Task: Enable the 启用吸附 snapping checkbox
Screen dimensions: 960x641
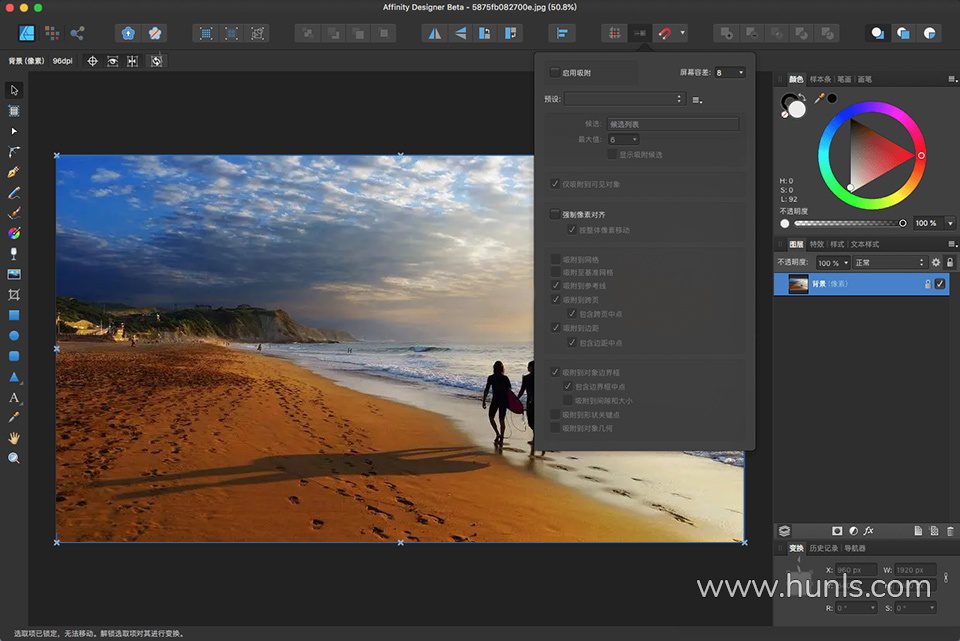Action: click(x=555, y=73)
